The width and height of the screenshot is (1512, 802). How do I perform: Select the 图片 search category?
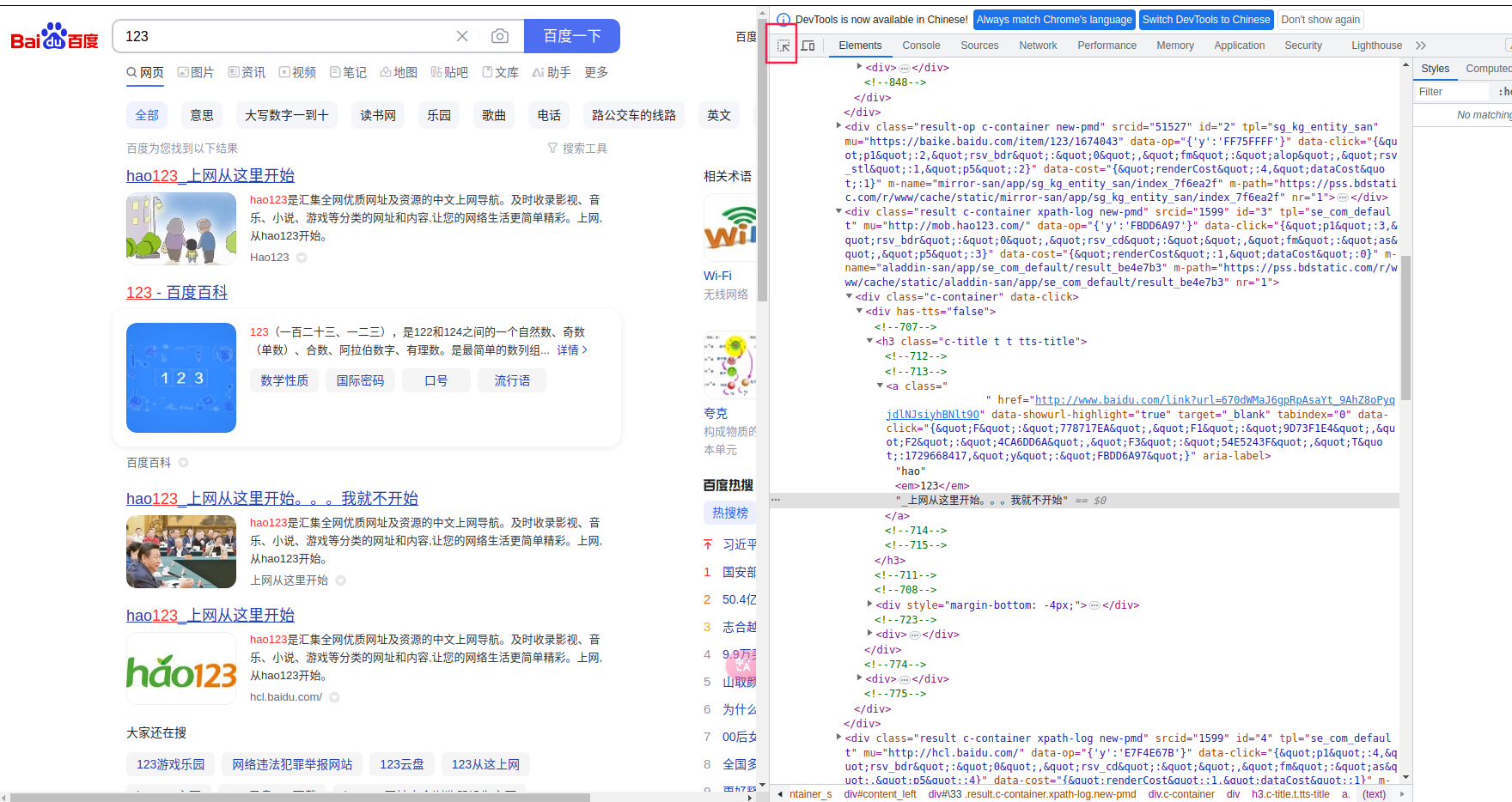click(x=196, y=73)
